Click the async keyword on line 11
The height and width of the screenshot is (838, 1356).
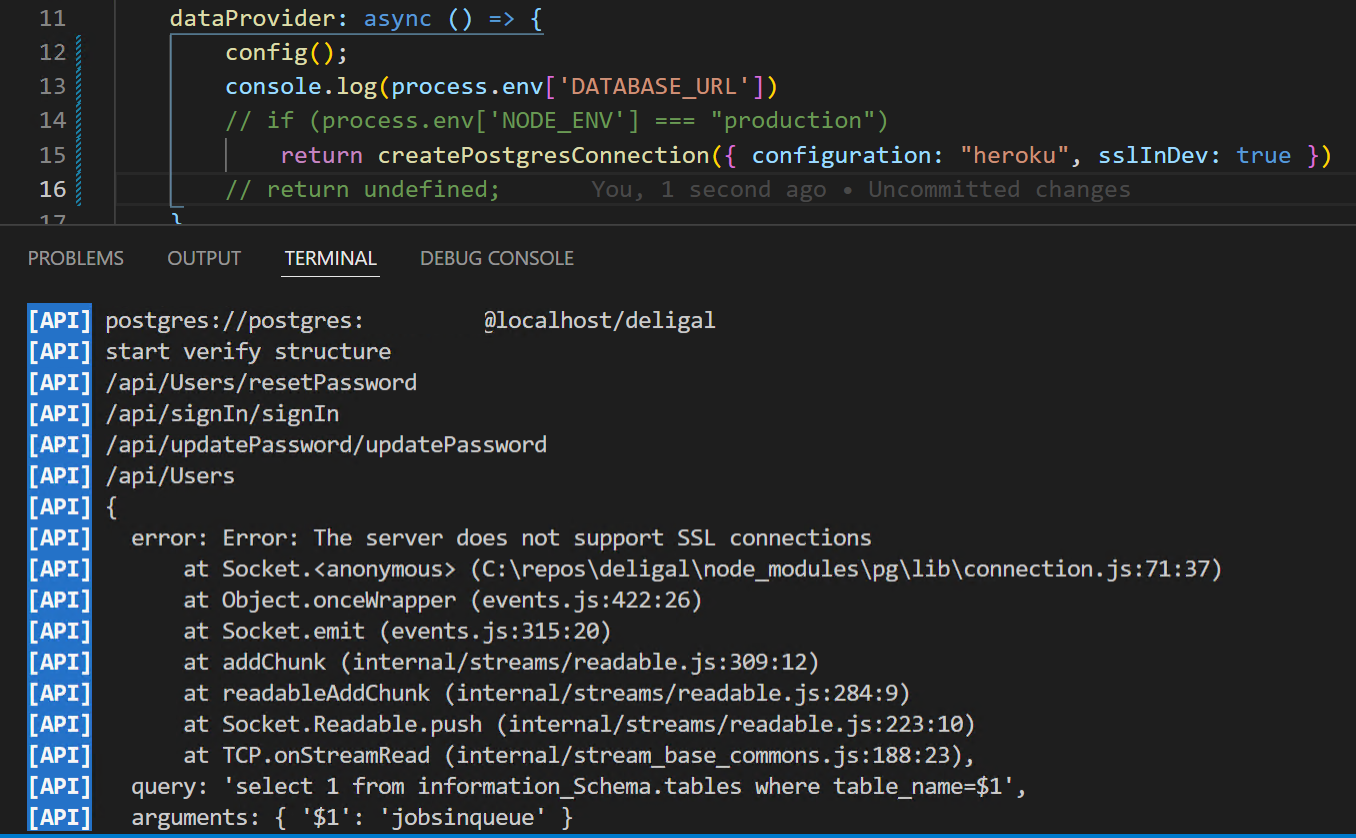tap(396, 18)
